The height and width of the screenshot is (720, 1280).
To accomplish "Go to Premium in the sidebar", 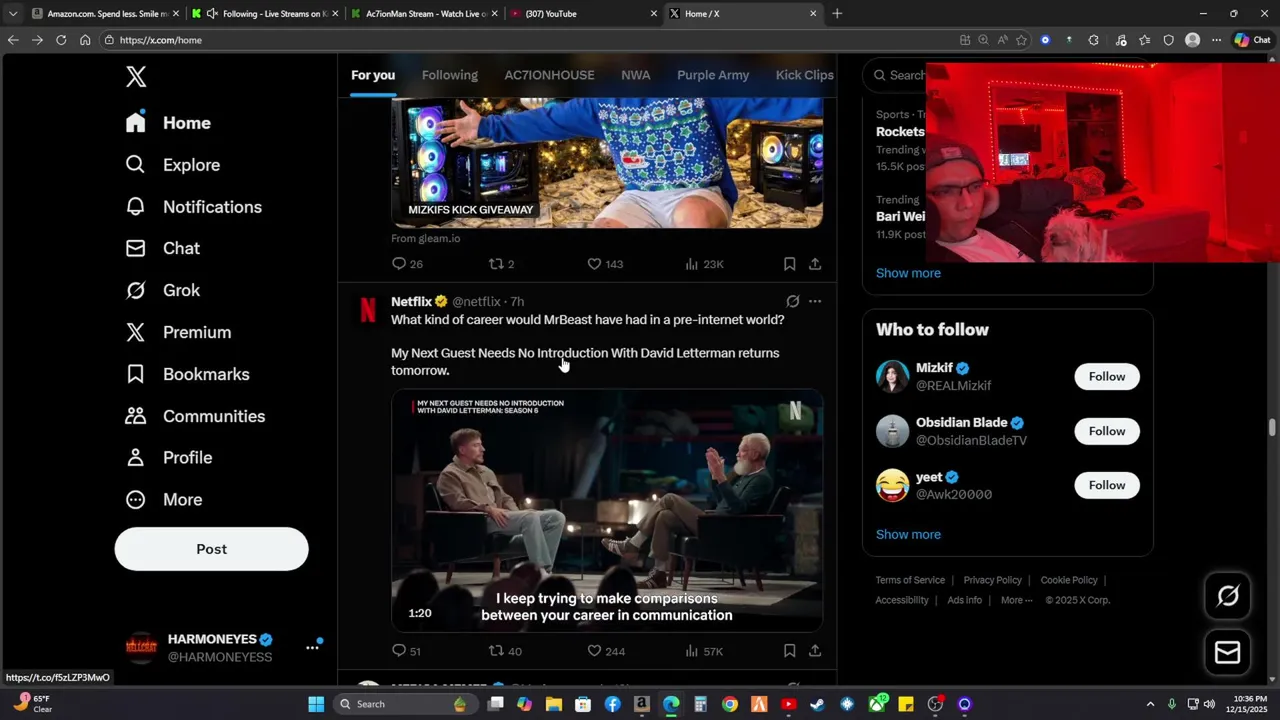I will 179,332.
